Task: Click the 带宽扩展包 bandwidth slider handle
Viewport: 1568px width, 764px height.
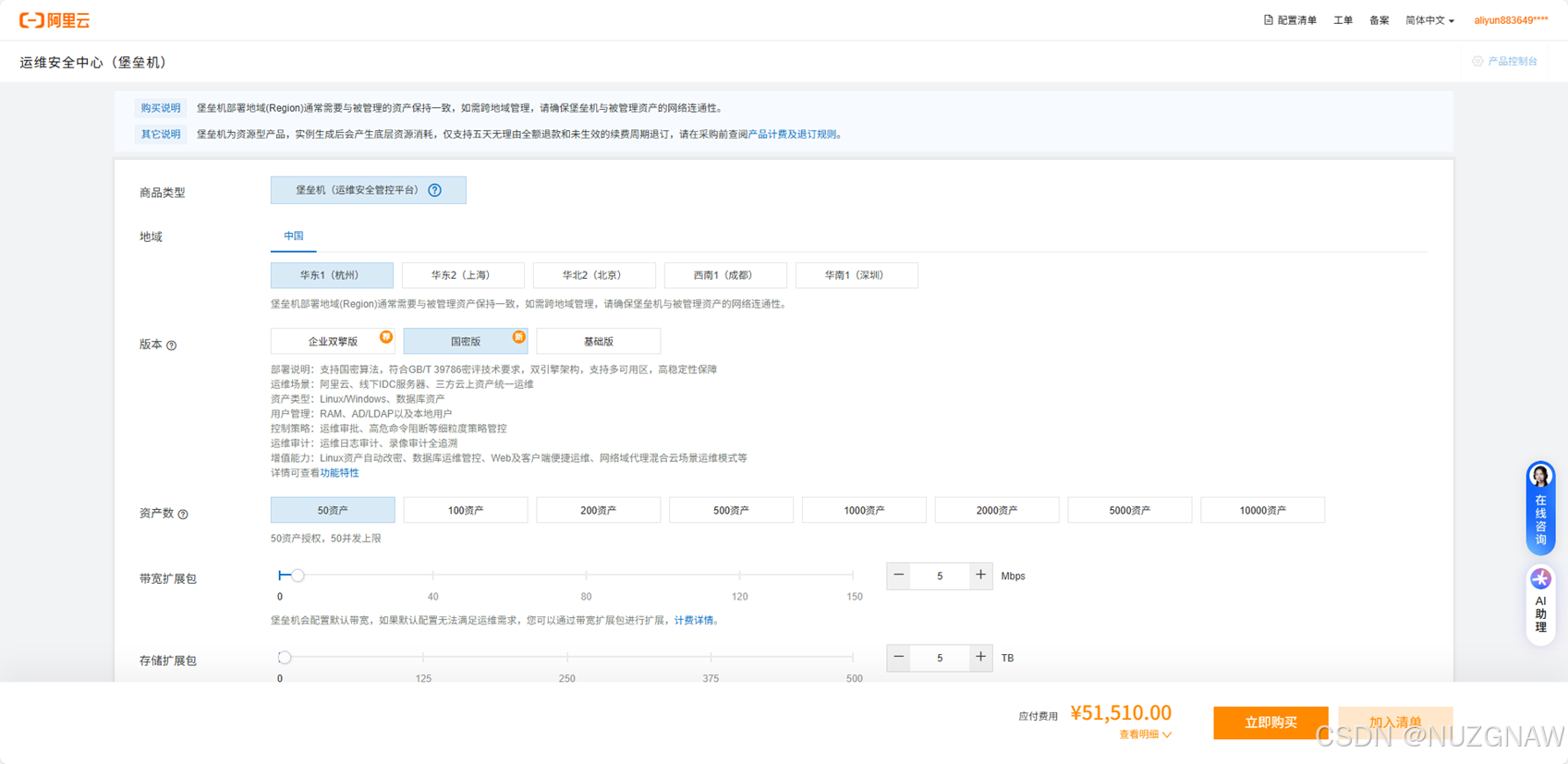Action: 298,576
